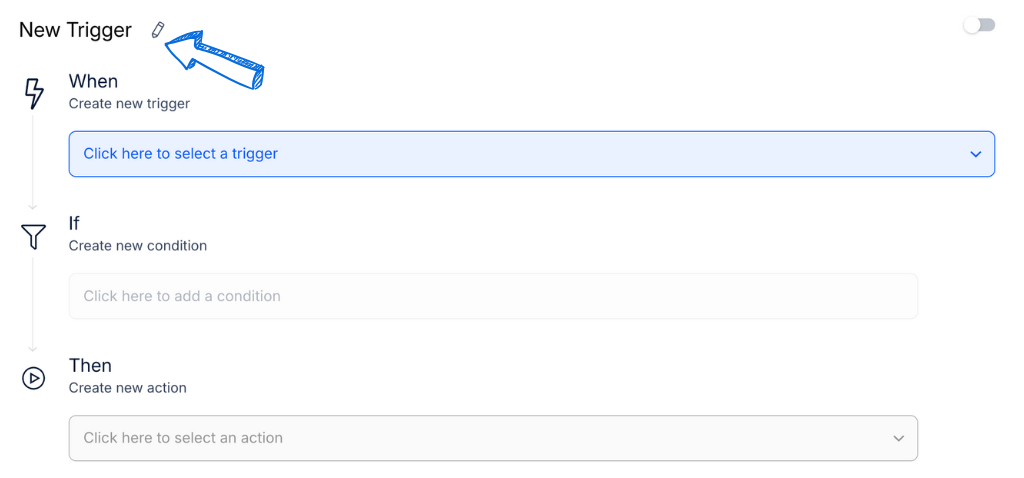Enable the trigger toggle switch
Screen dimensions: 1024x478
click(979, 25)
